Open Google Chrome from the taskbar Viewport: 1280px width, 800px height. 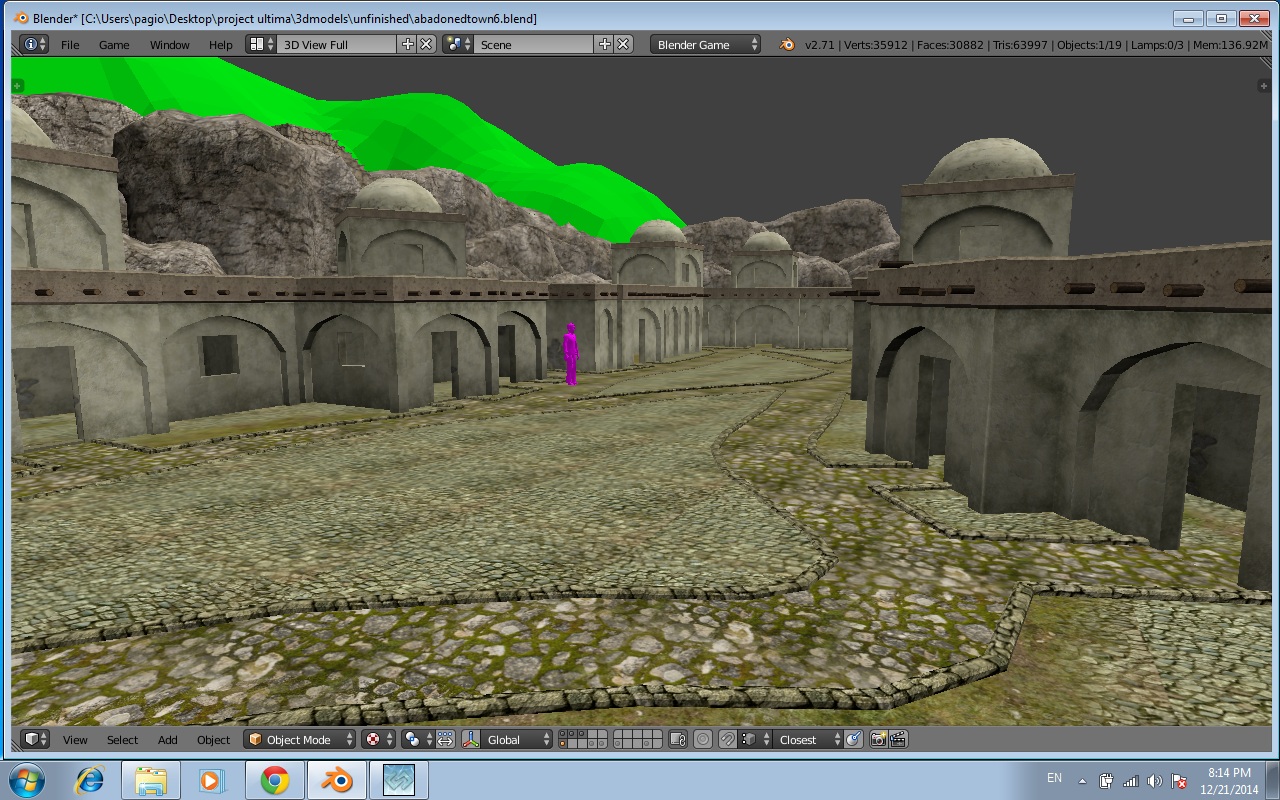274,780
